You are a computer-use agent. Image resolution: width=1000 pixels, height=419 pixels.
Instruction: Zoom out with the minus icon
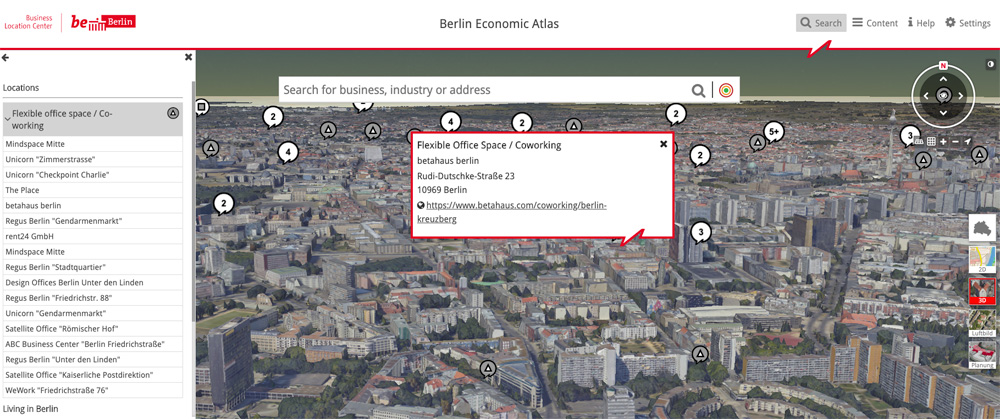[955, 141]
